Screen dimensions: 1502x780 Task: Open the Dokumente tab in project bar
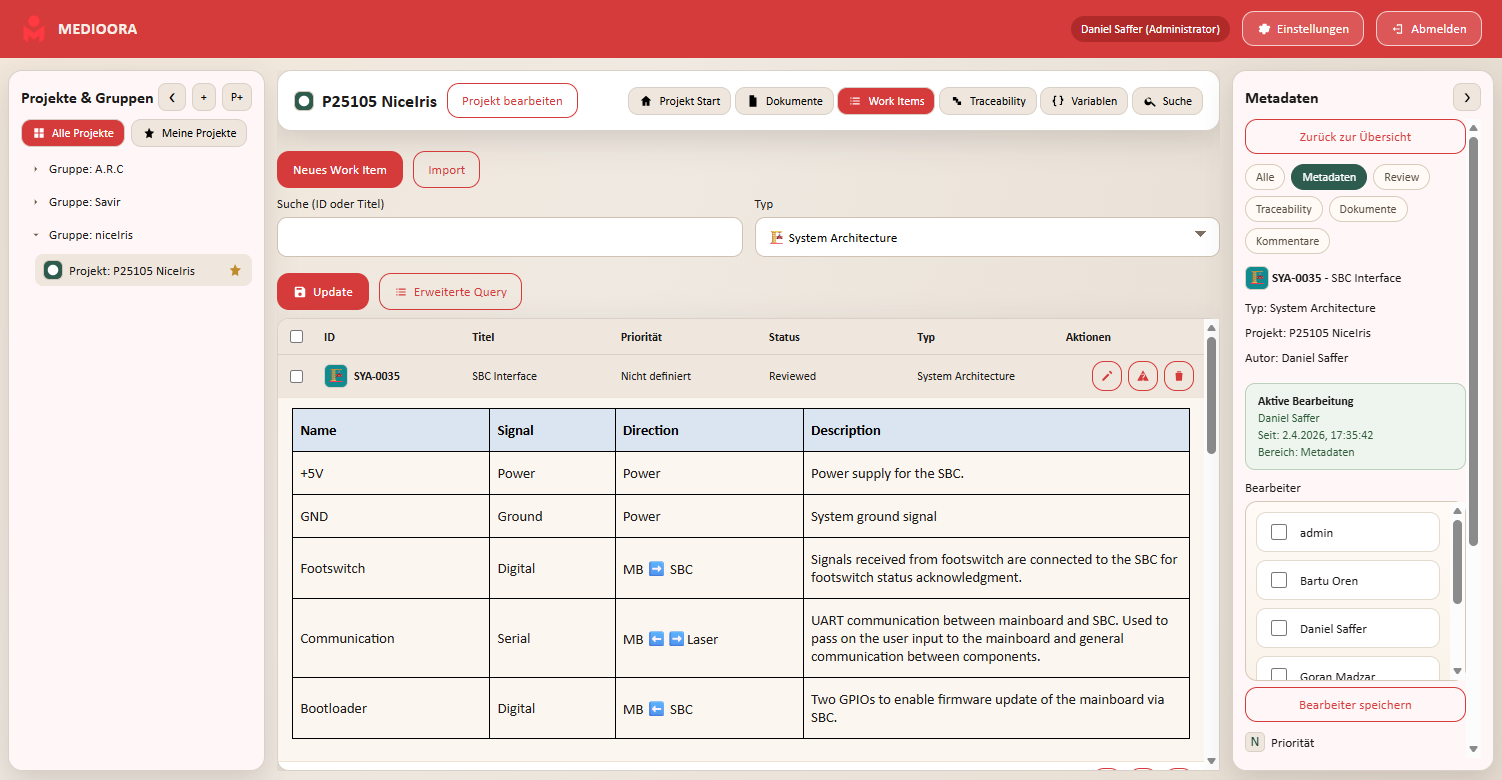coord(784,101)
